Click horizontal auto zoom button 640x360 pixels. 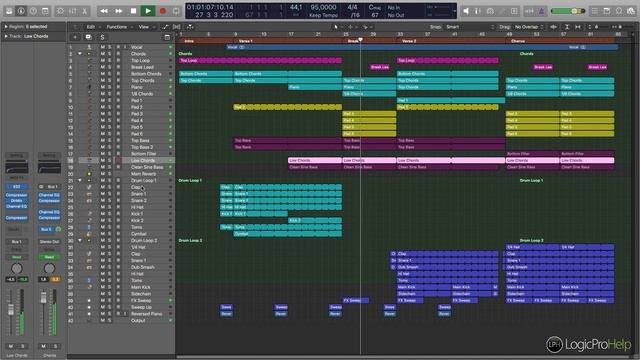[578, 27]
